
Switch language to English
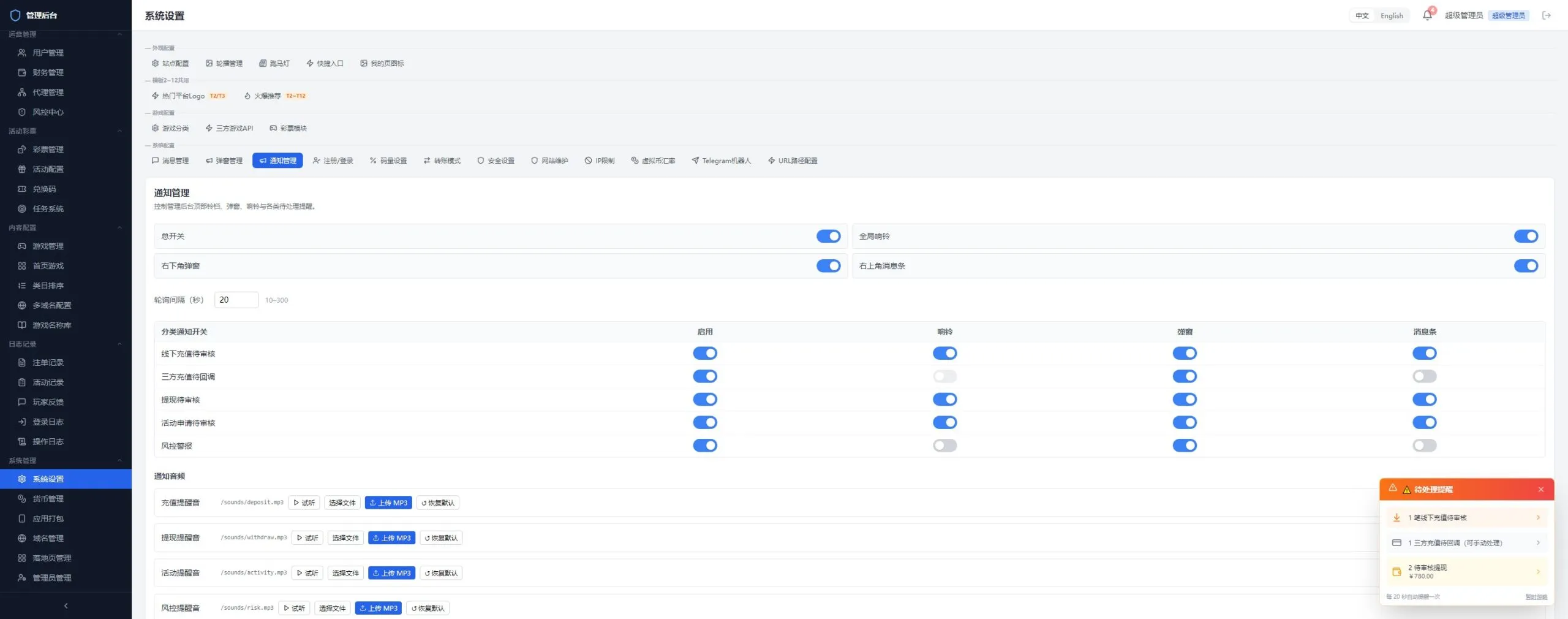click(x=1392, y=16)
